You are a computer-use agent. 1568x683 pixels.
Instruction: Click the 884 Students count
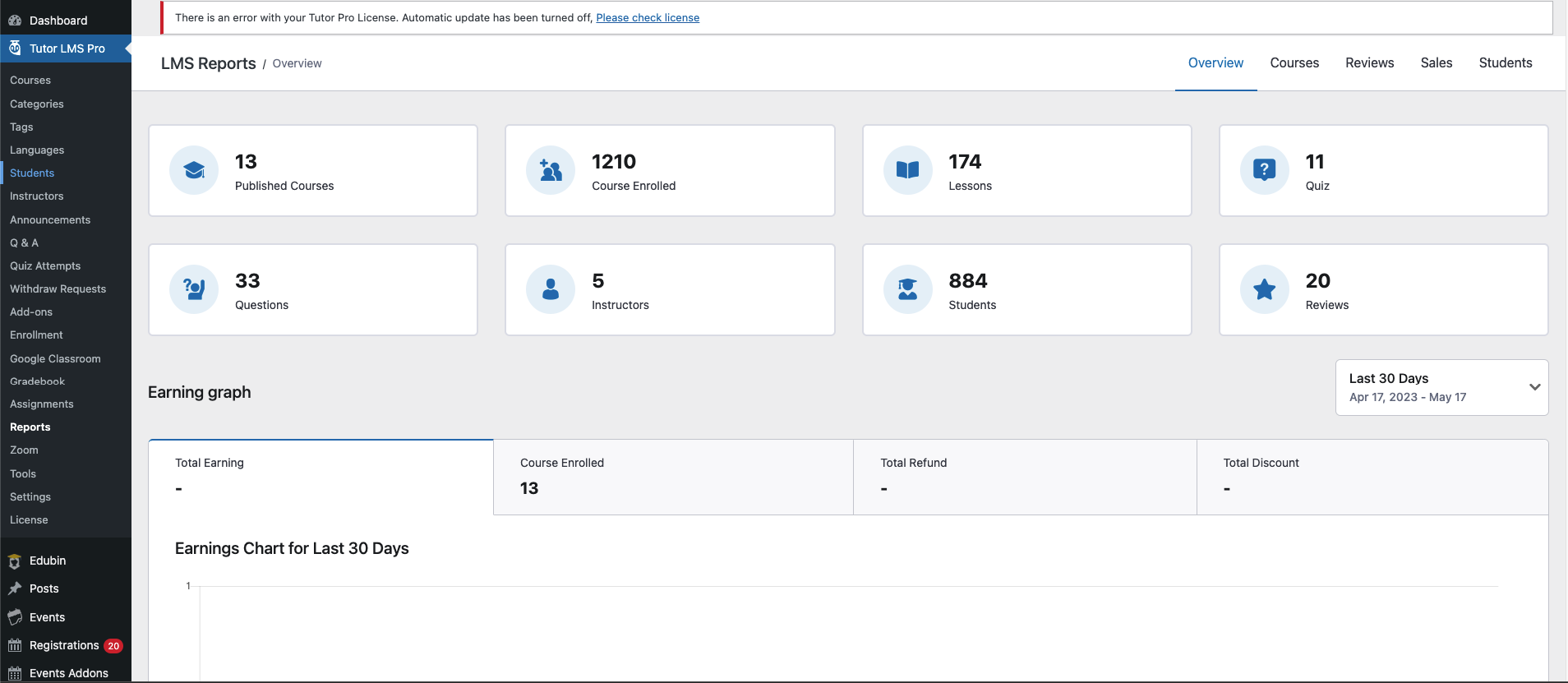click(968, 281)
